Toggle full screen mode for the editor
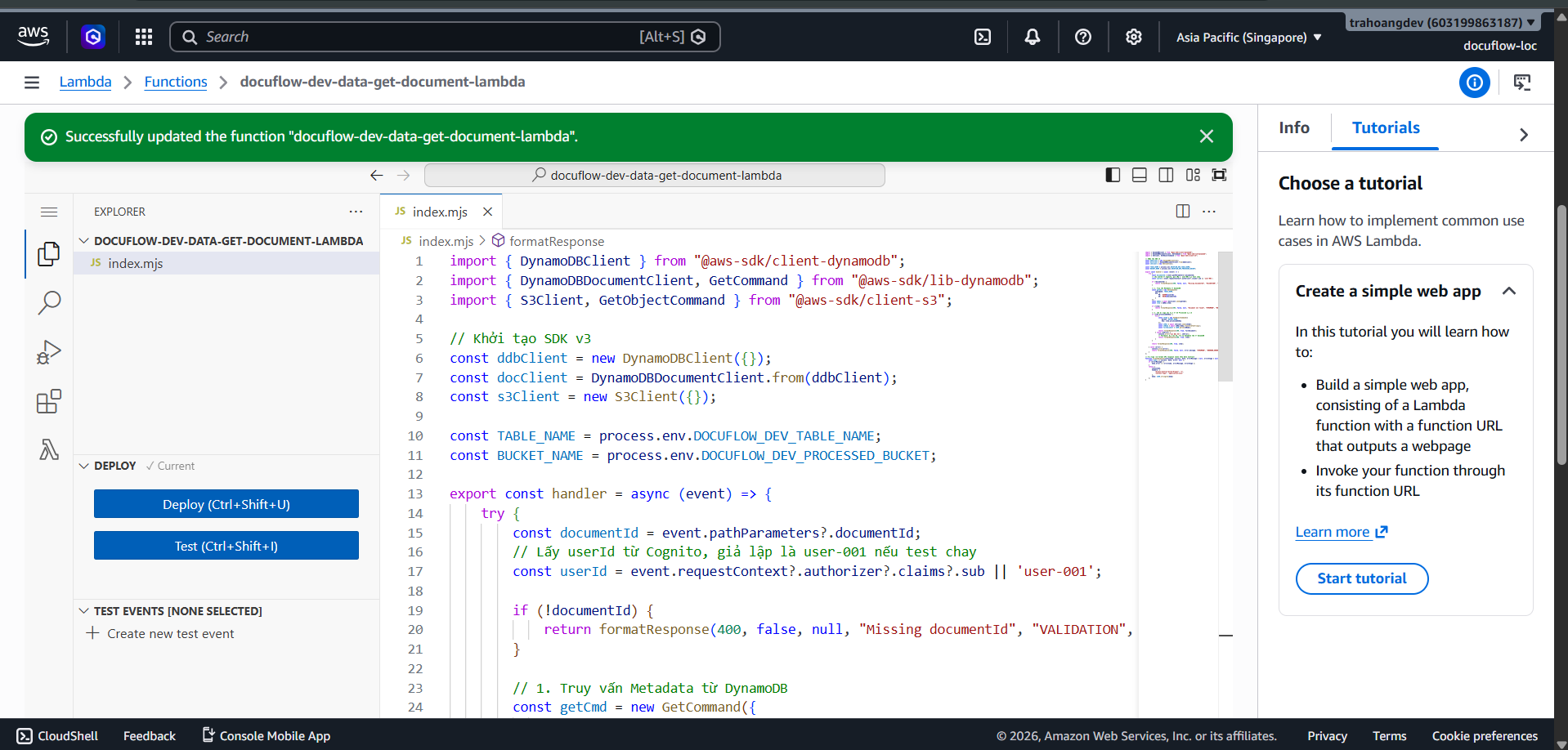The width and height of the screenshot is (1568, 750). coord(1220,175)
